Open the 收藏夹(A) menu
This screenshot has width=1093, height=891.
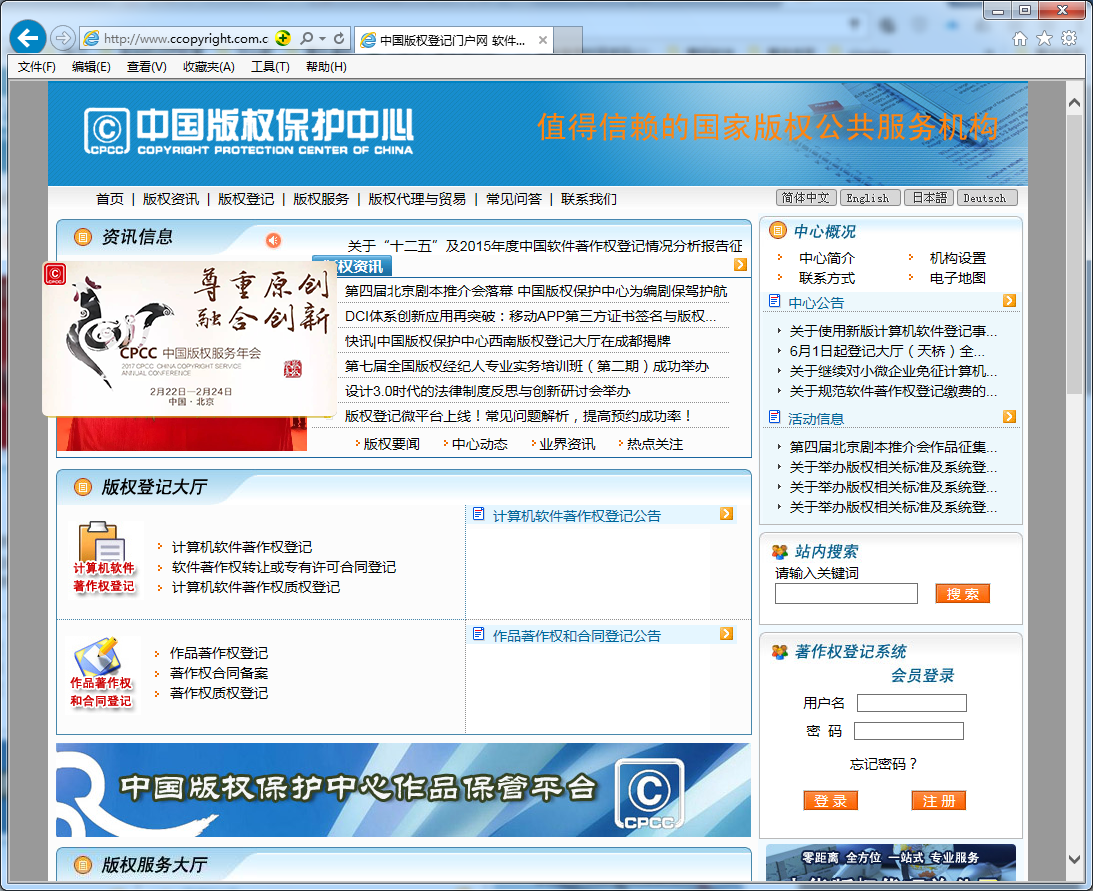point(208,67)
